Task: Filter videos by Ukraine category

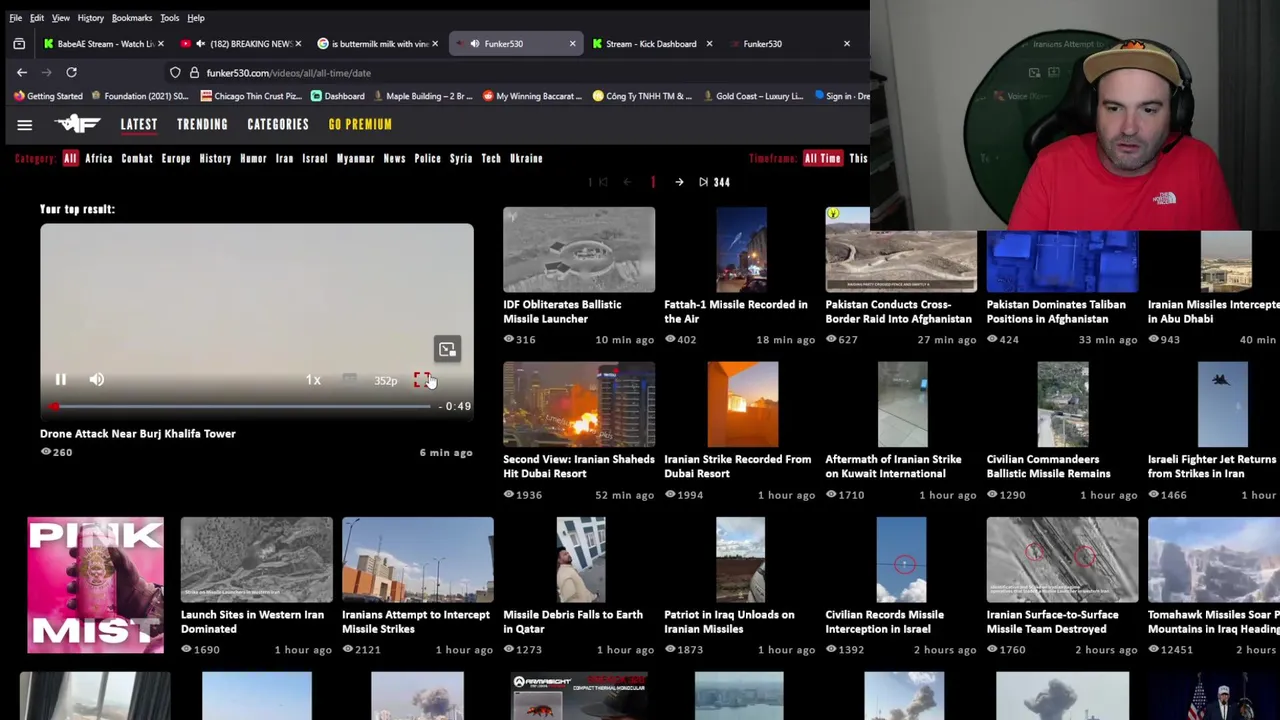Action: coord(526,158)
